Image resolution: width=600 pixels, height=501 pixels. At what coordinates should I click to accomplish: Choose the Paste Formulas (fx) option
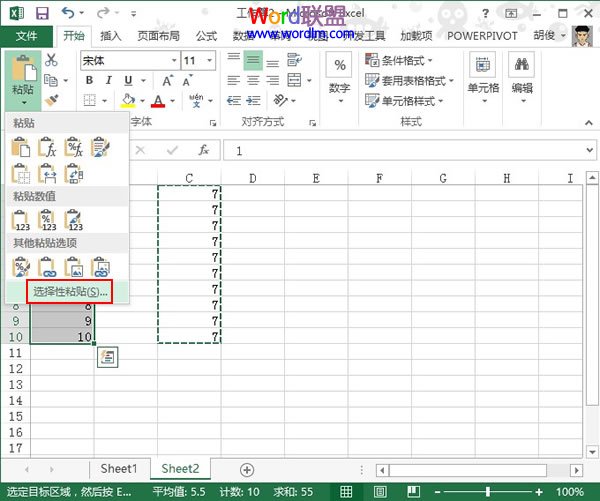47,147
